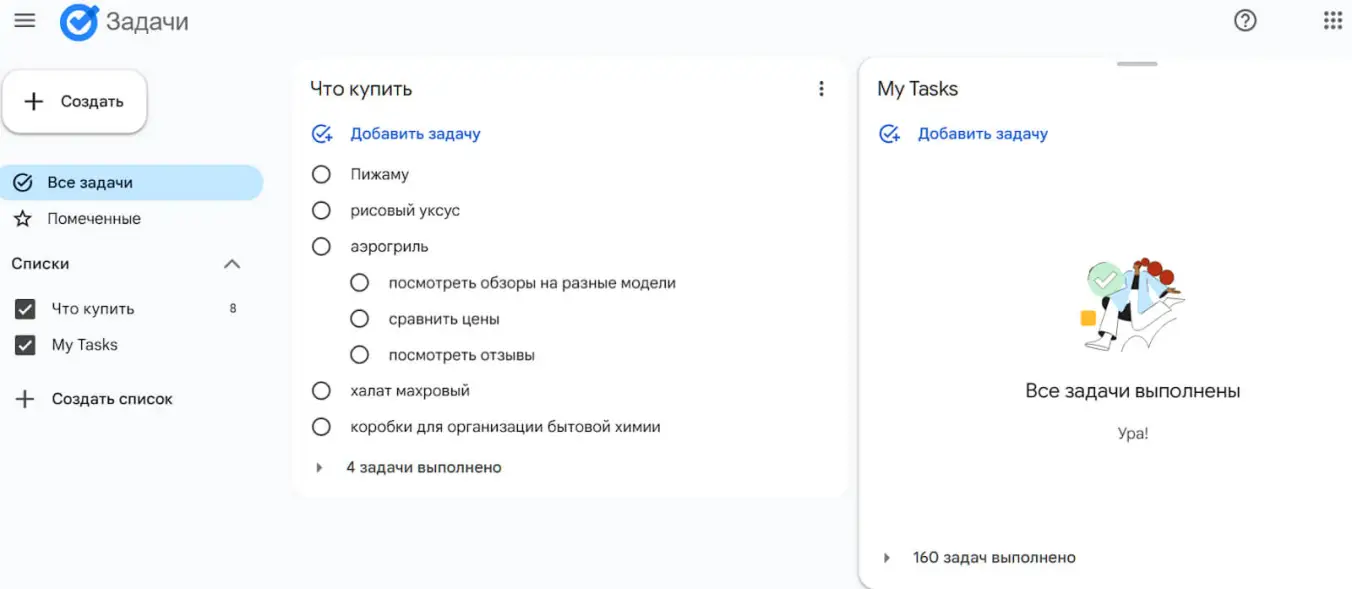Click add-task icon in Что купить list
1352x589 pixels.
pos(322,134)
